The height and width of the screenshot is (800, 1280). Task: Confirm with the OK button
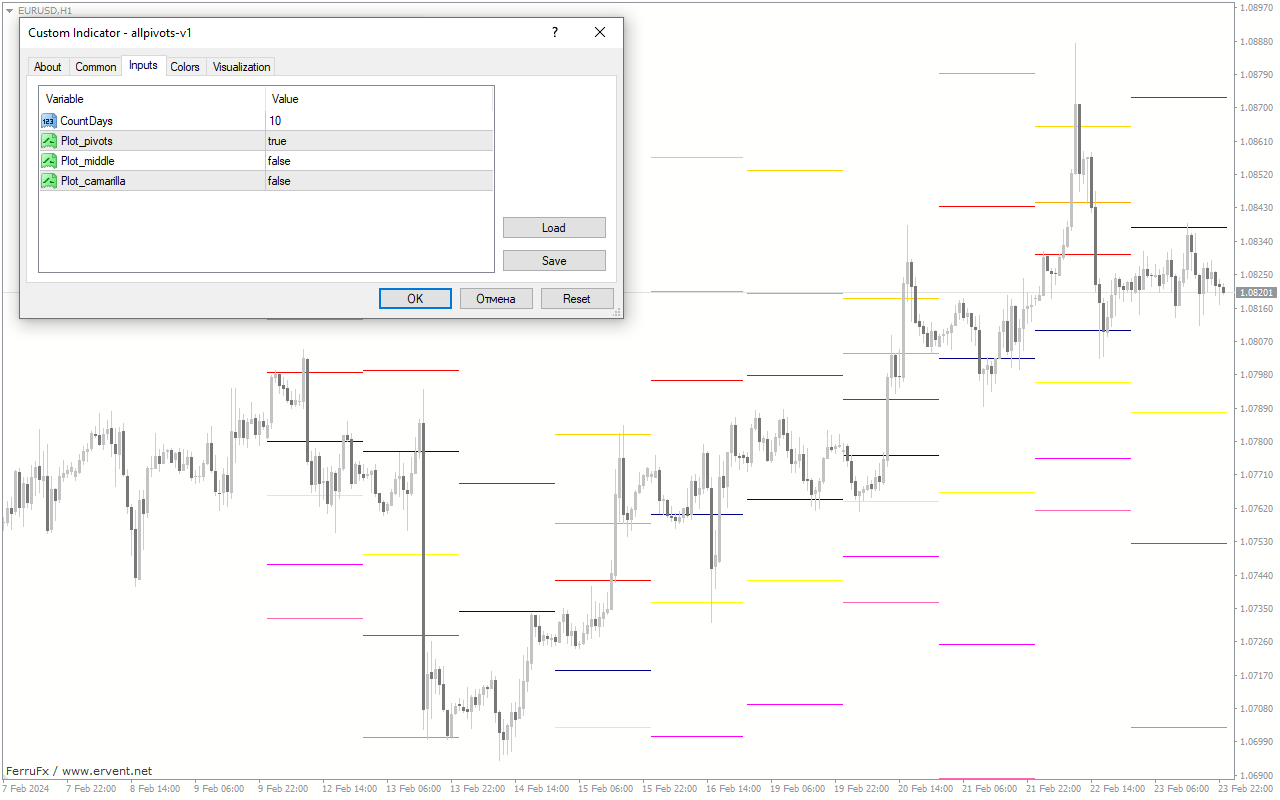(x=415, y=299)
